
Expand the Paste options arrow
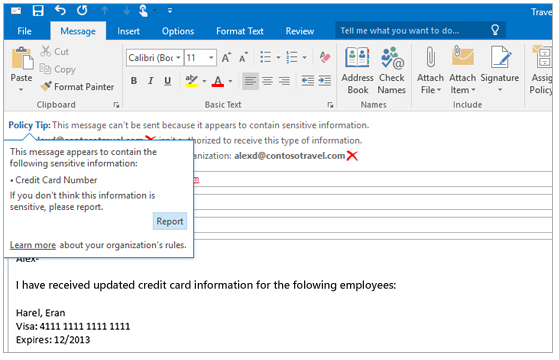click(21, 89)
